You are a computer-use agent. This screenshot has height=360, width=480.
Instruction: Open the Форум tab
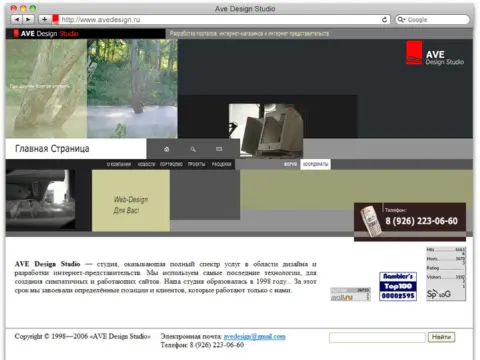tap(290, 164)
